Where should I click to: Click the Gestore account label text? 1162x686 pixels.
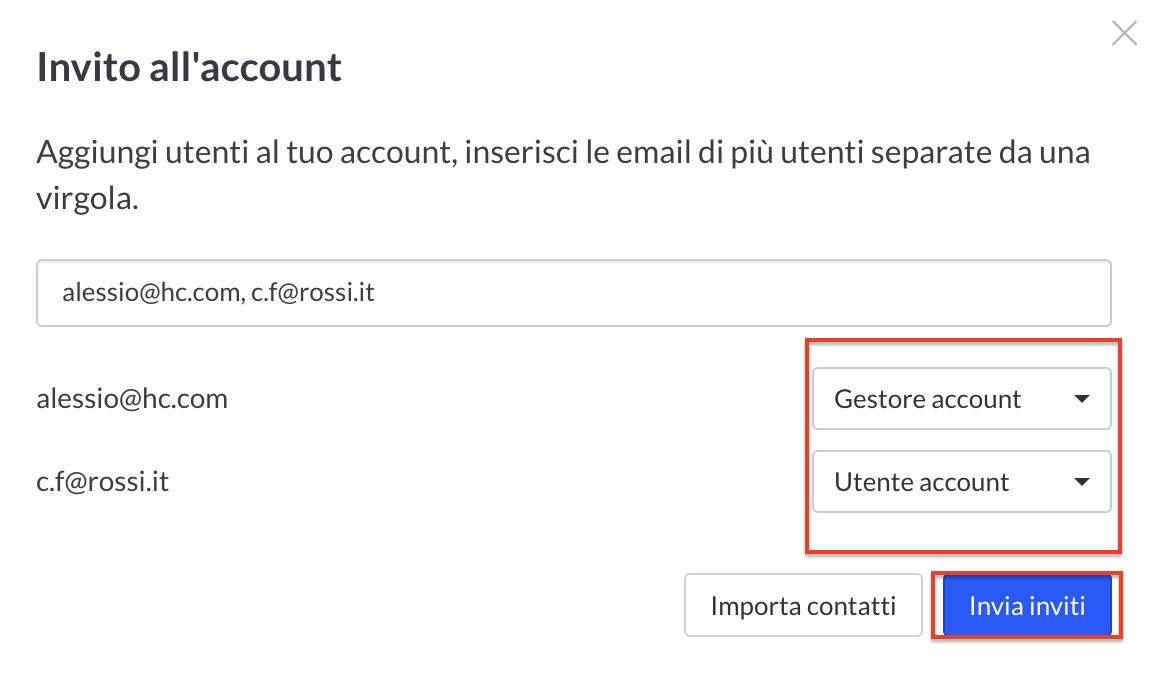(927, 399)
